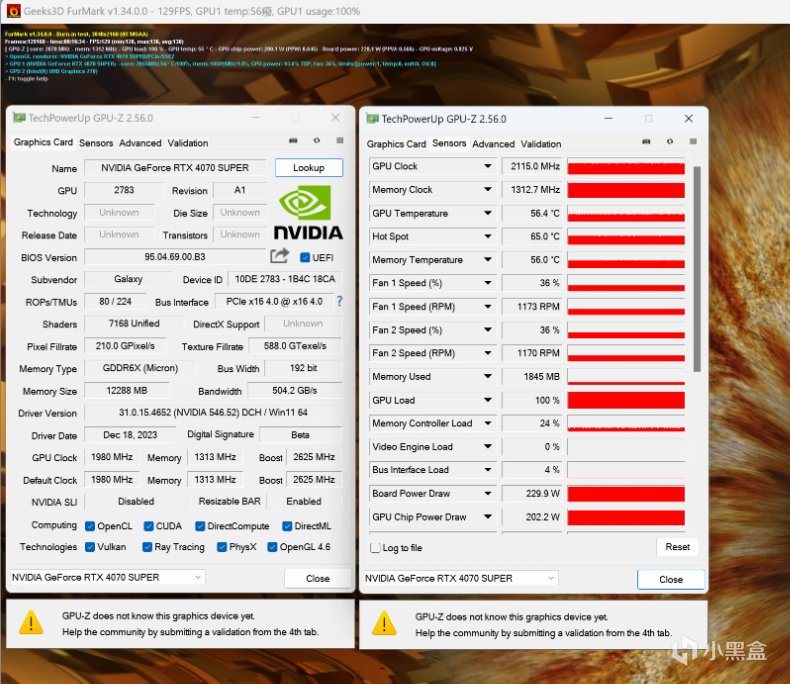Click Close button in Sensors window
This screenshot has width=790, height=684.
coord(671,579)
